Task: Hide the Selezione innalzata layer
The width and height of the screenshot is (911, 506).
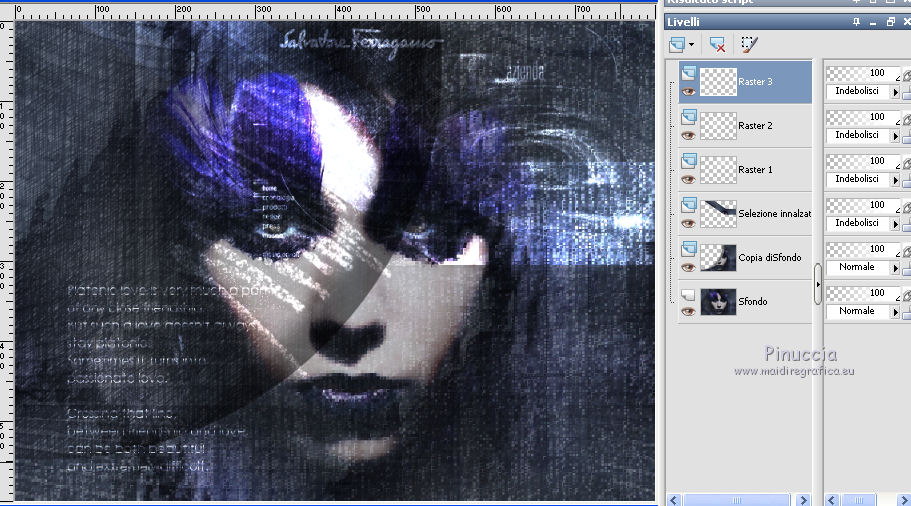Action: (688, 224)
